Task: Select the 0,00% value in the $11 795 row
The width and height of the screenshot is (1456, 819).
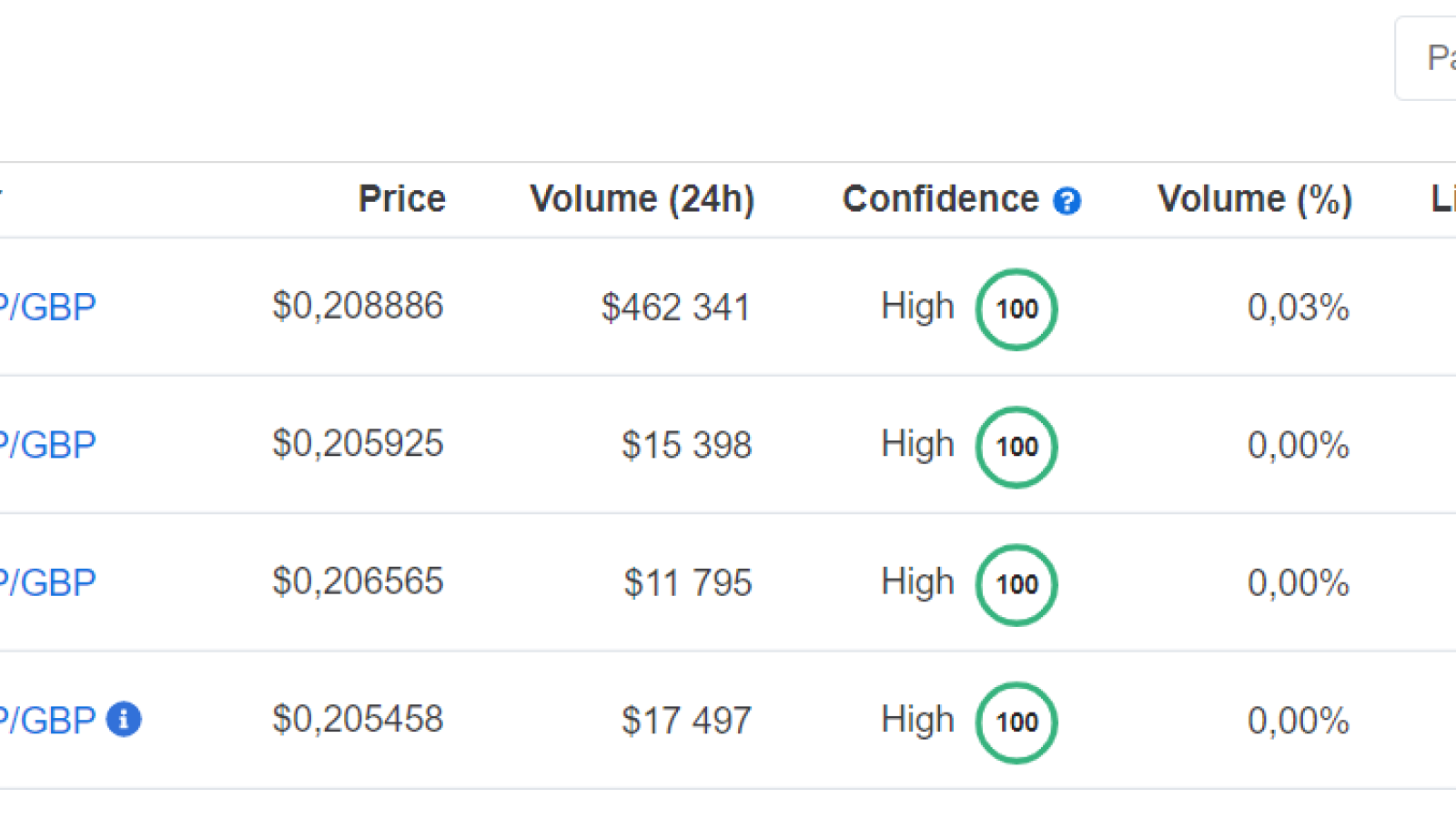Action: point(1299,582)
